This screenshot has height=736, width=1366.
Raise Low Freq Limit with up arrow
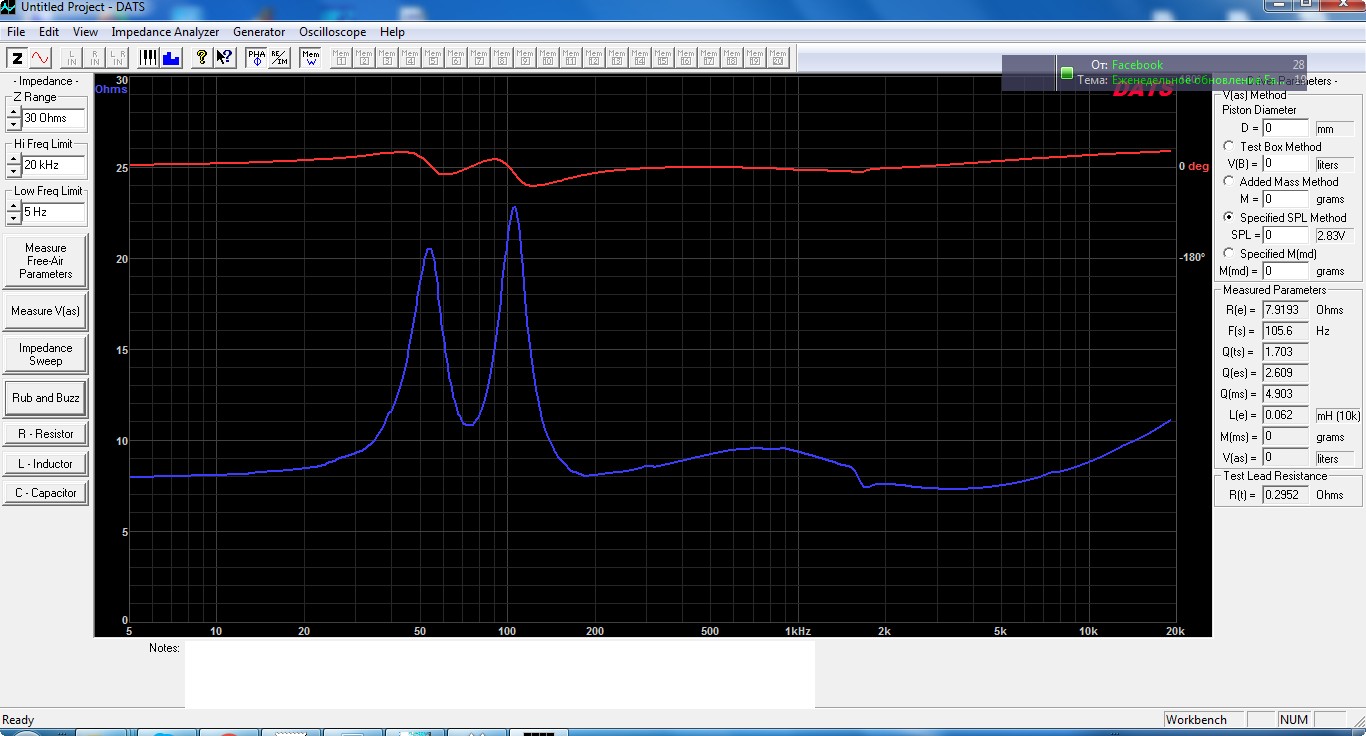[13, 207]
